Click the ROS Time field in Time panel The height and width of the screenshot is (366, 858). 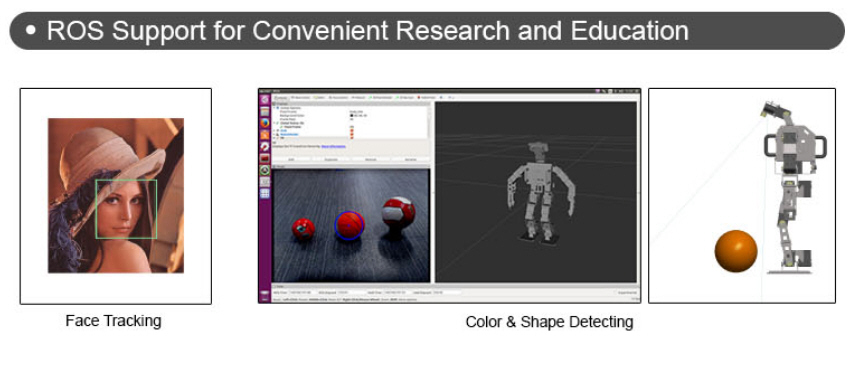[x=303, y=292]
